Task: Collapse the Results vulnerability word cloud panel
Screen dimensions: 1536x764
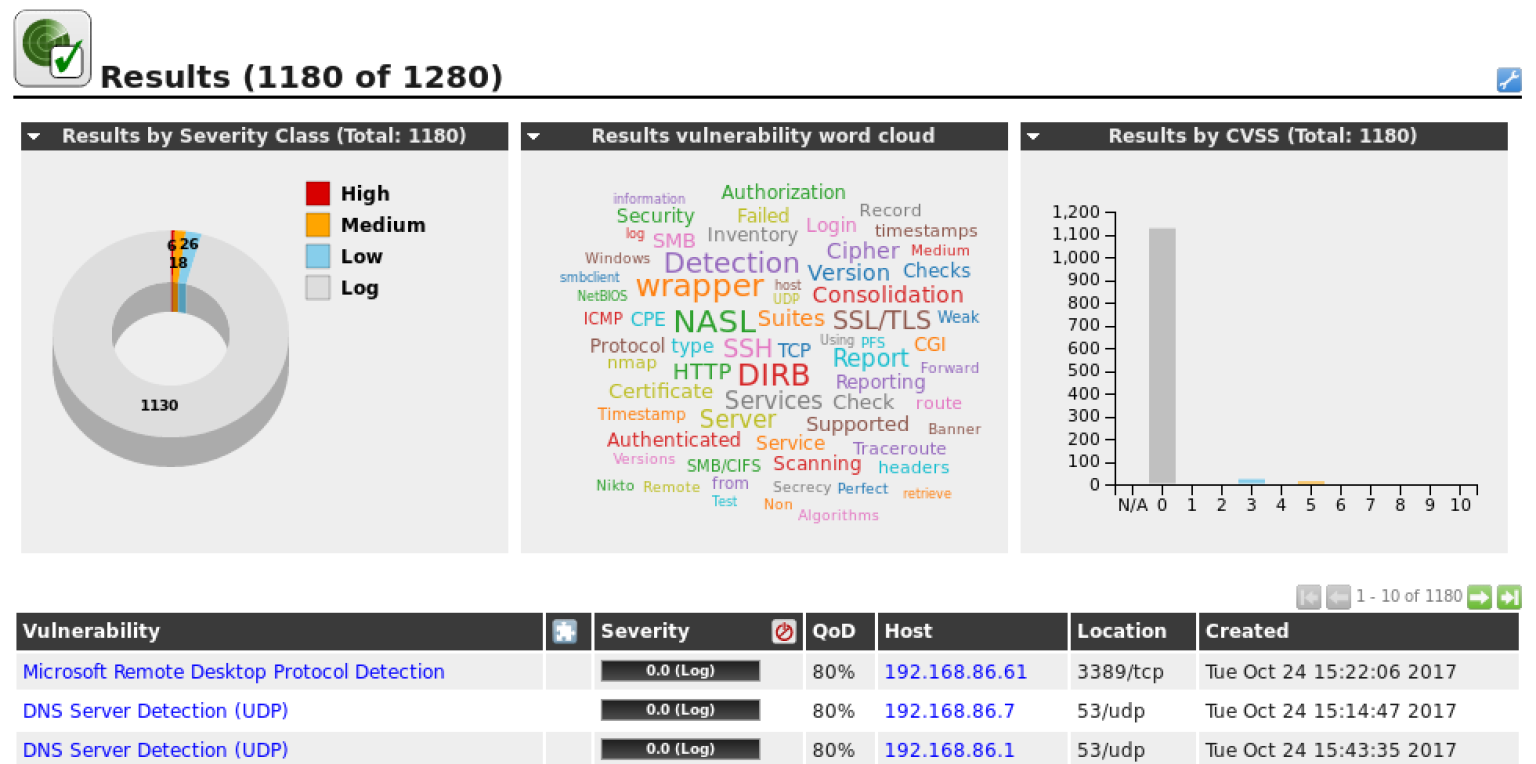Action: coord(535,136)
